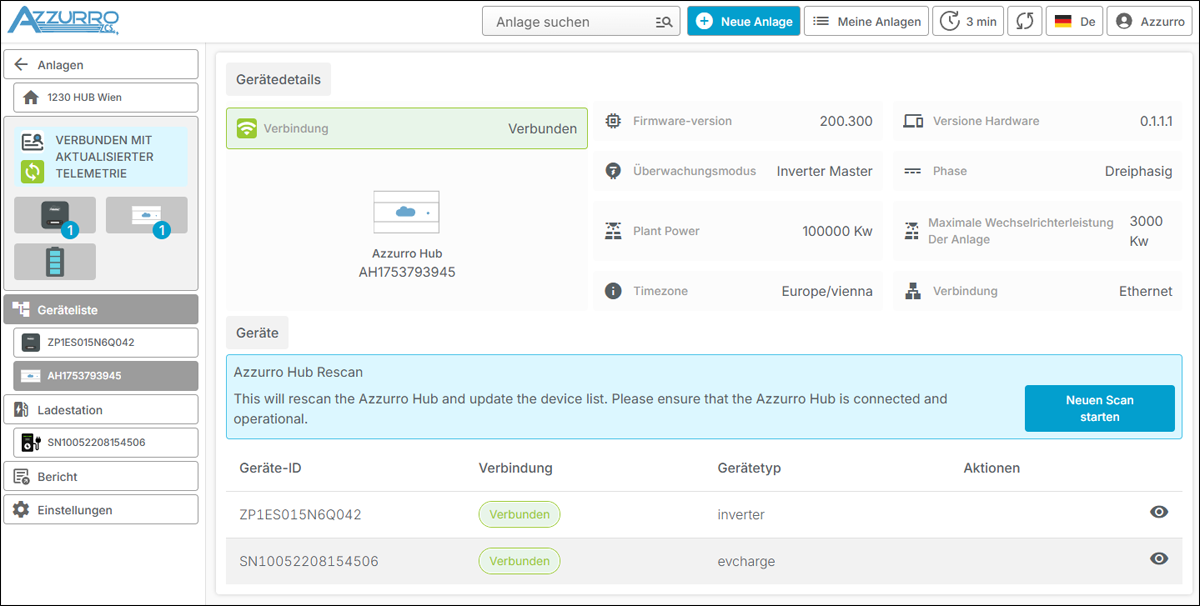Click the hub device tile with badge
This screenshot has height=606, width=1200.
tap(146, 215)
